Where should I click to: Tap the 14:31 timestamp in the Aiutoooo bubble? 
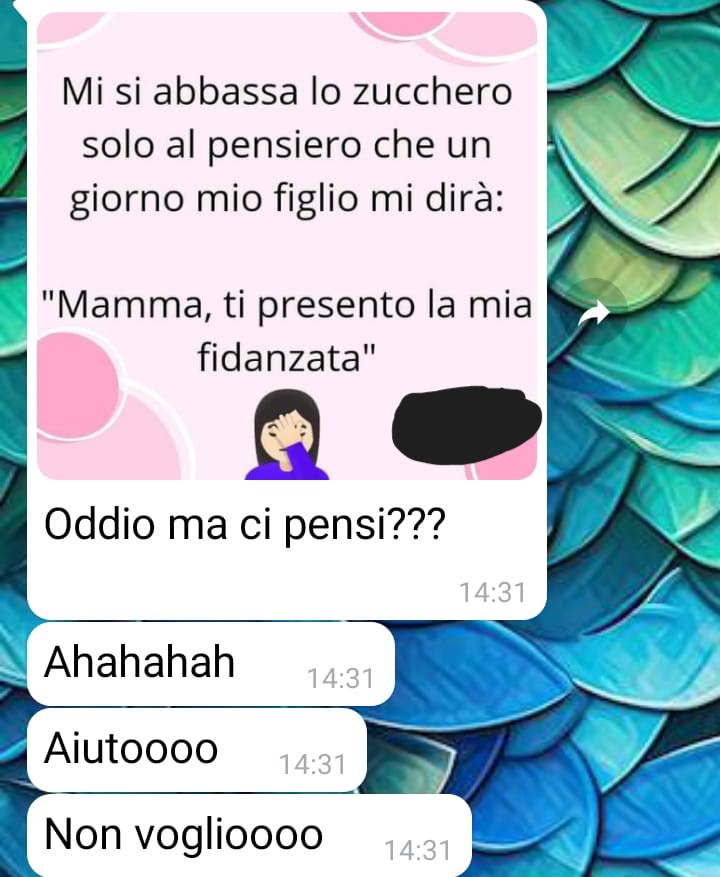[x=312, y=765]
